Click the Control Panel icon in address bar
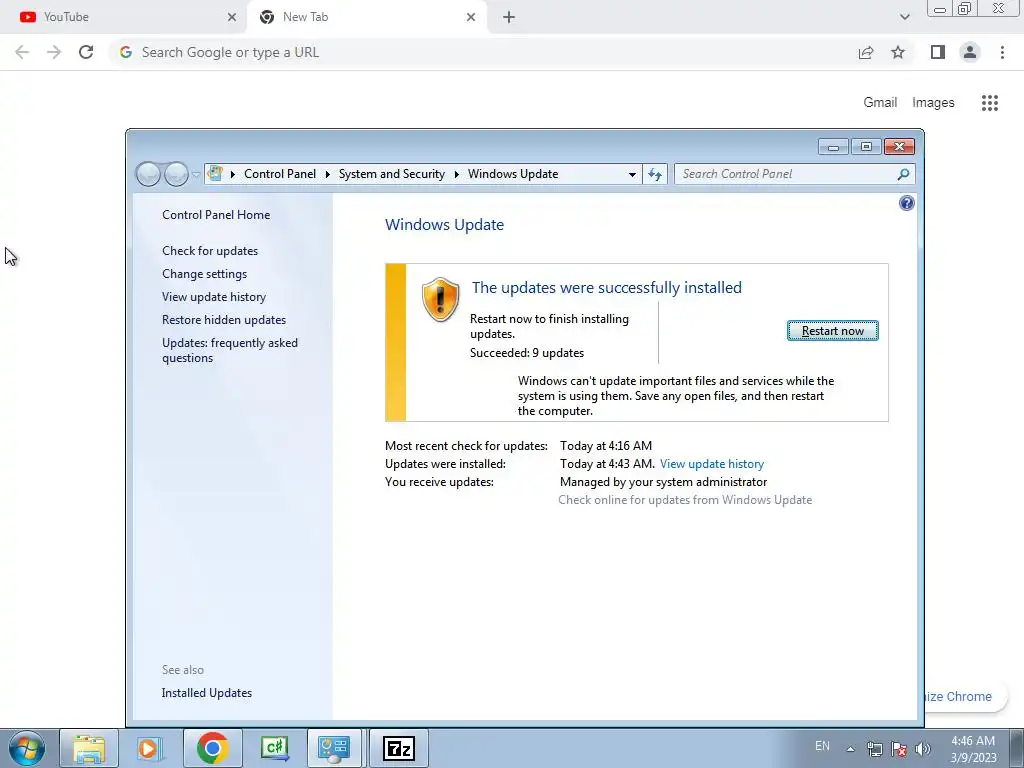The image size is (1024, 768). click(x=215, y=174)
